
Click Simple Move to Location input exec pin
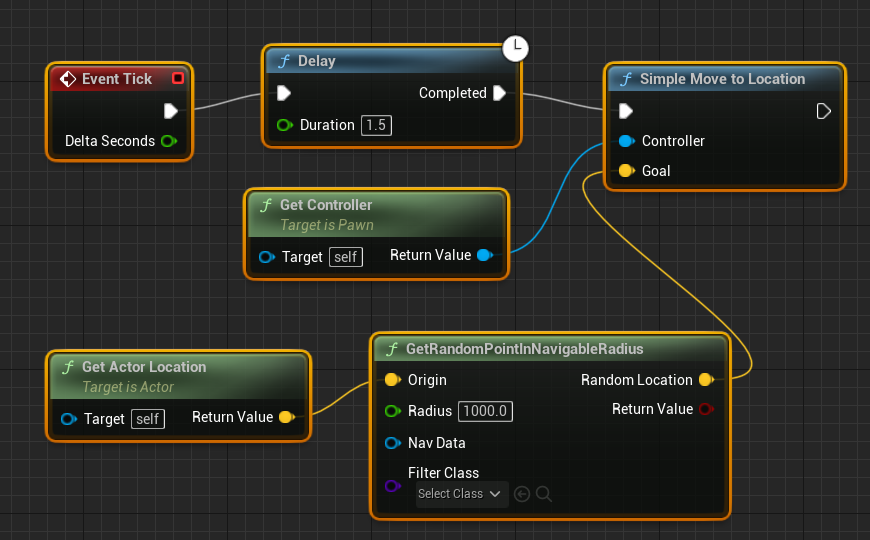click(x=626, y=111)
